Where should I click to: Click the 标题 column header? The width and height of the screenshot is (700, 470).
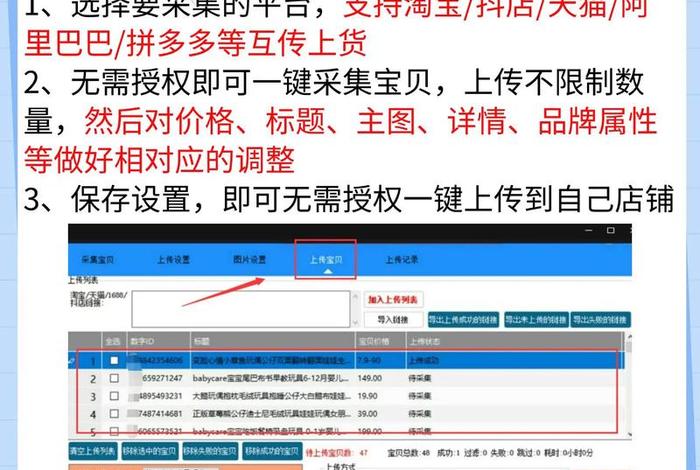[x=272, y=341]
